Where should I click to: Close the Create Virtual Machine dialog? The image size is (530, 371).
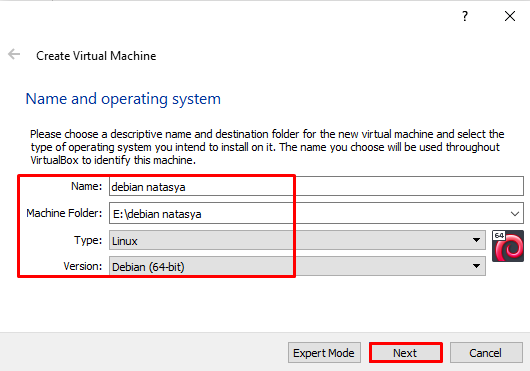click(510, 16)
